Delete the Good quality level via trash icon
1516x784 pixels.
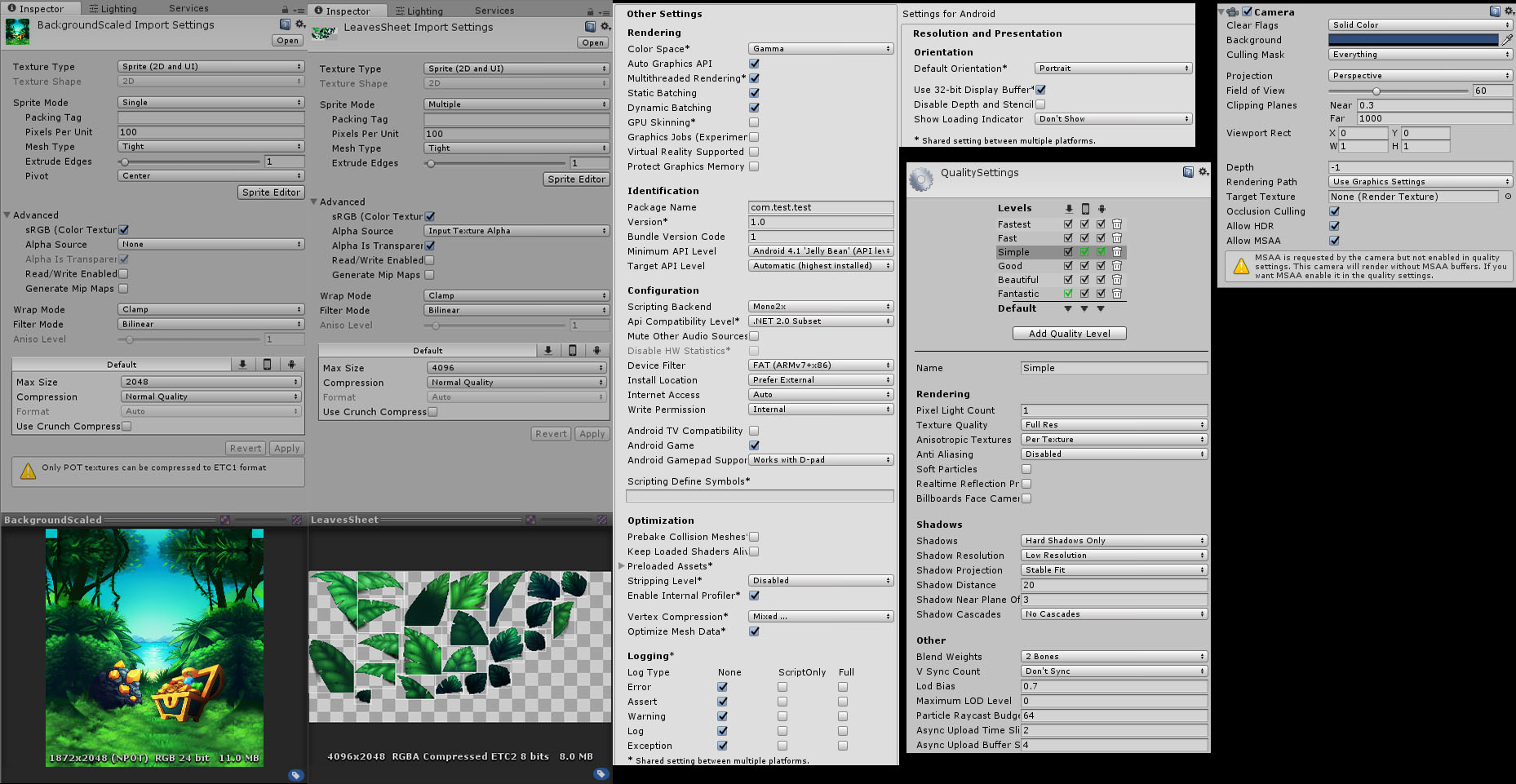point(1117,266)
